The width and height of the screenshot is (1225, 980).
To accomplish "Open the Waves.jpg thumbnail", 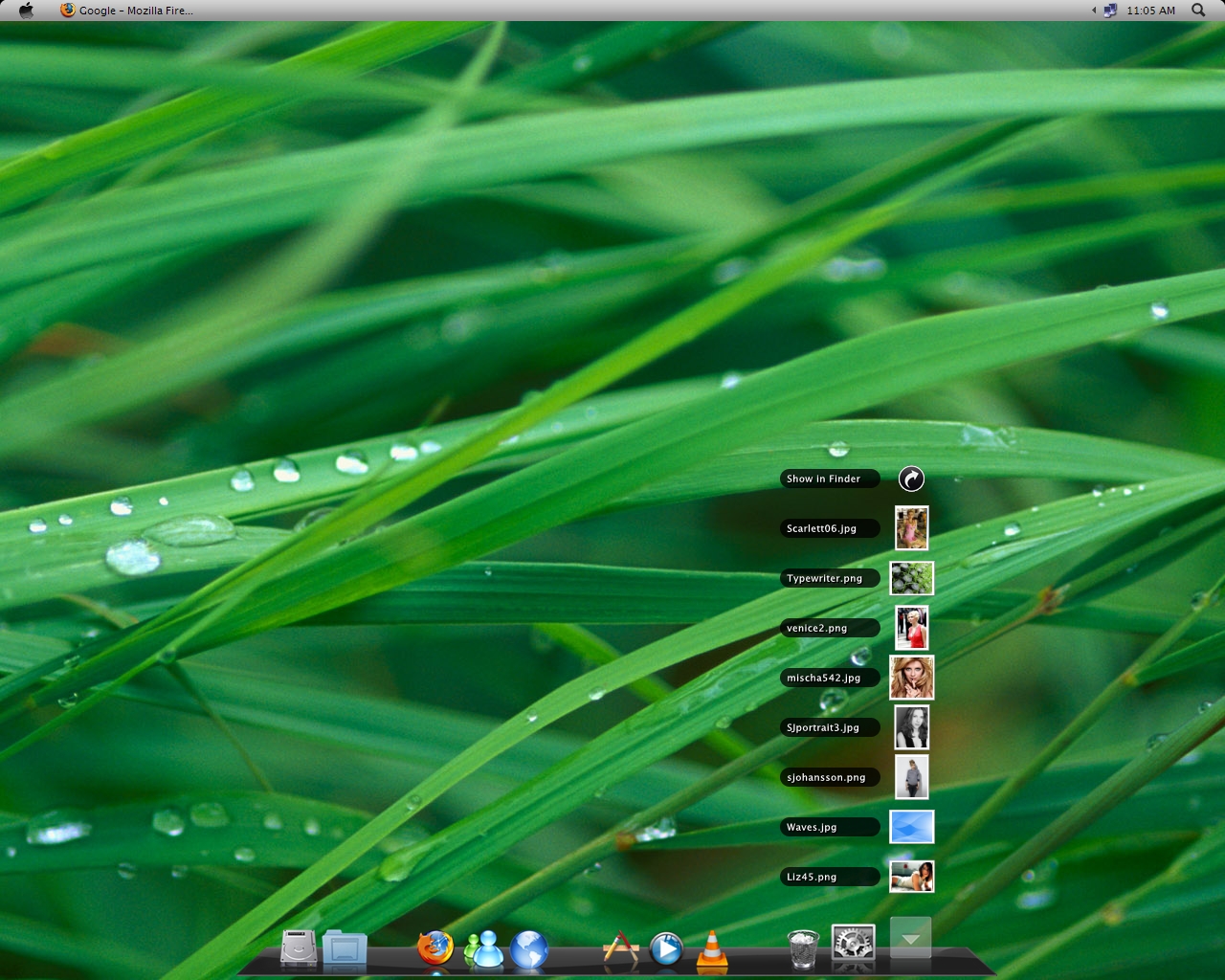I will click(x=911, y=827).
